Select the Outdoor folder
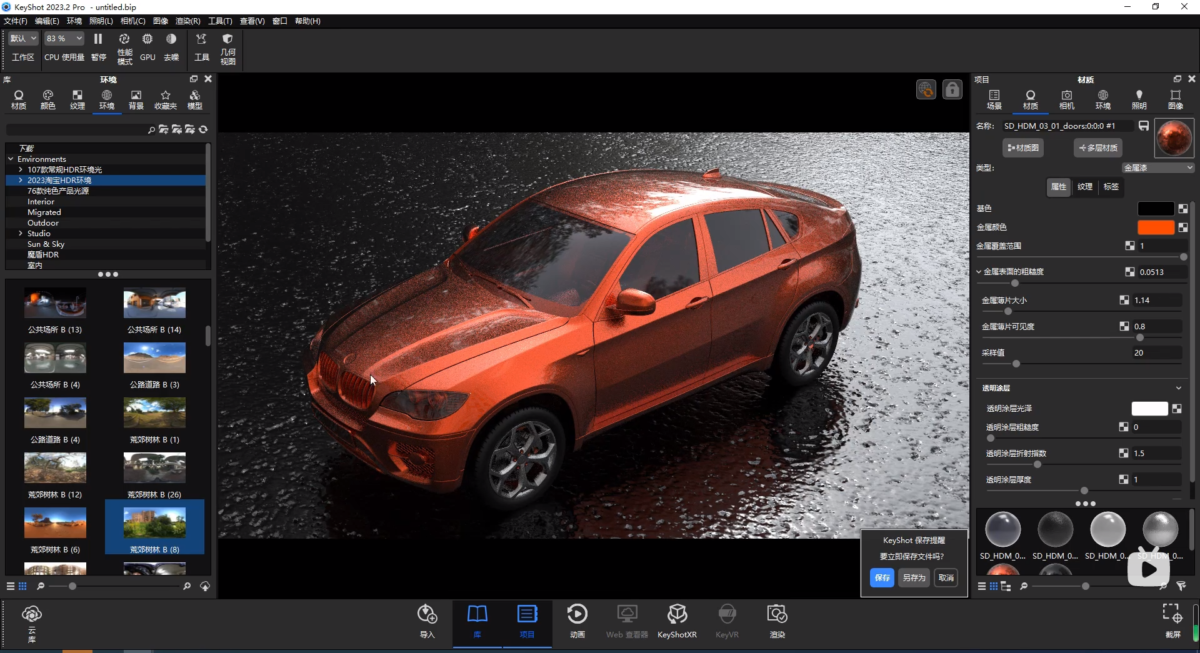The image size is (1200, 653). point(43,223)
